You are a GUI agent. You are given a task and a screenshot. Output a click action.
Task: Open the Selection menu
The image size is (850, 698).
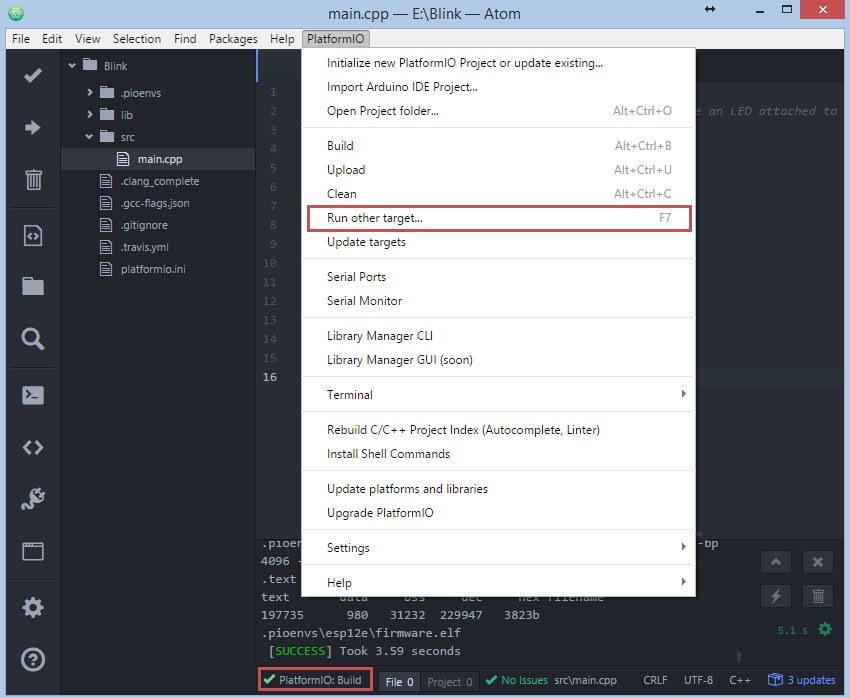137,39
